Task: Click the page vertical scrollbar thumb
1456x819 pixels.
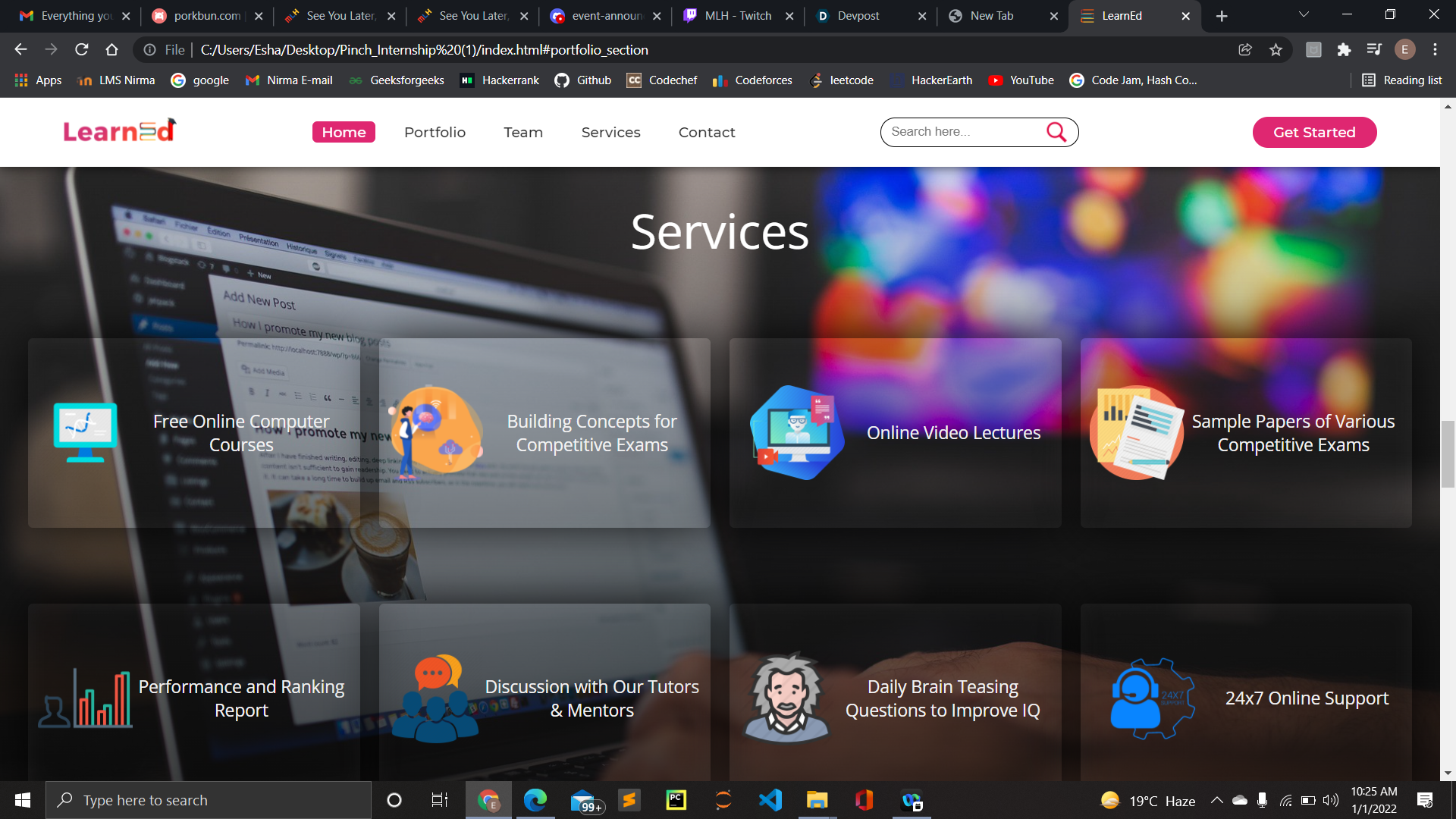Action: [x=1448, y=453]
